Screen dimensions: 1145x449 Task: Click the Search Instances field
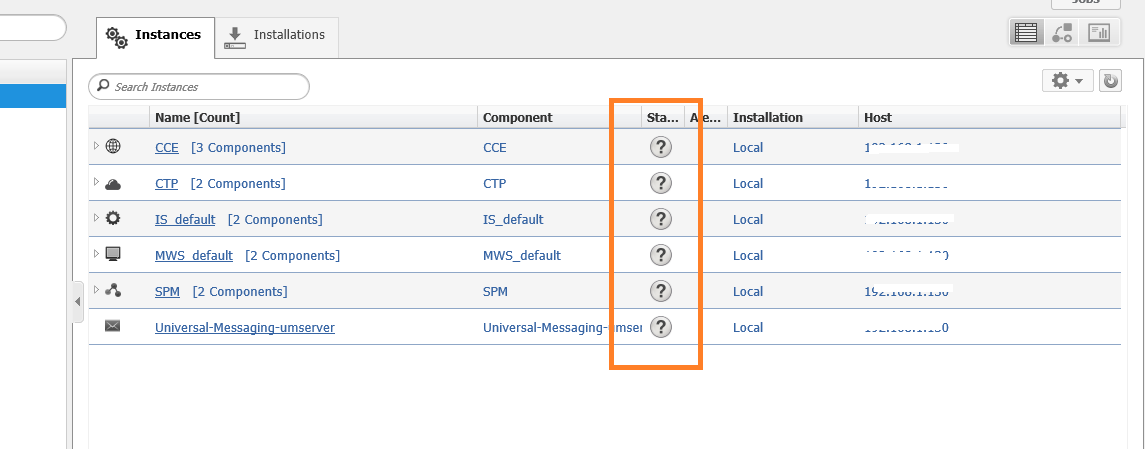pos(199,87)
